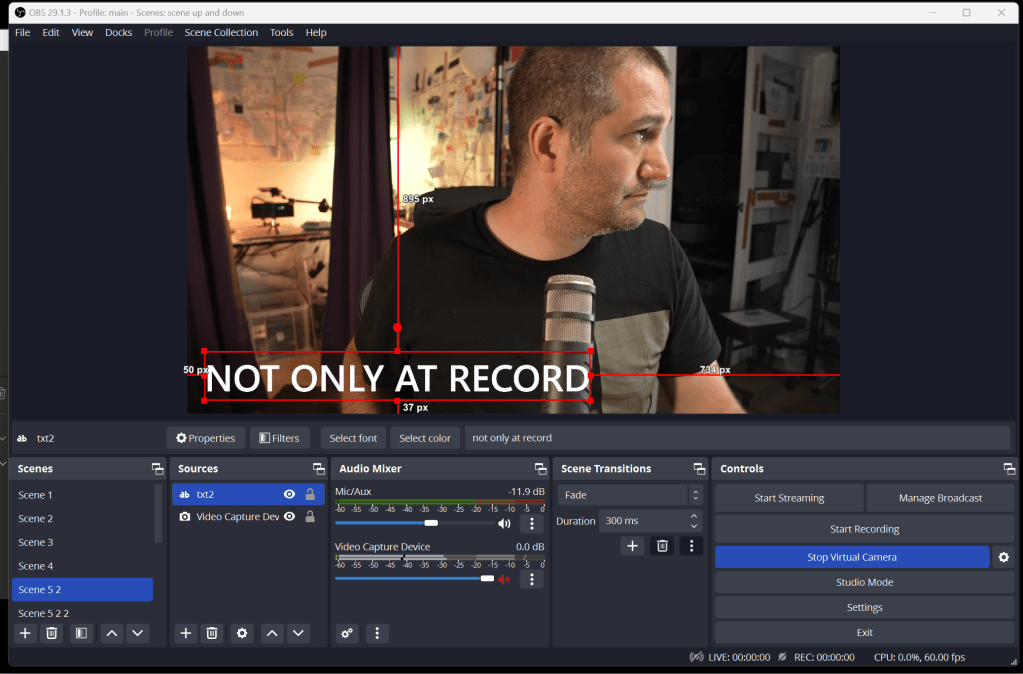Open the View menu

(x=82, y=33)
